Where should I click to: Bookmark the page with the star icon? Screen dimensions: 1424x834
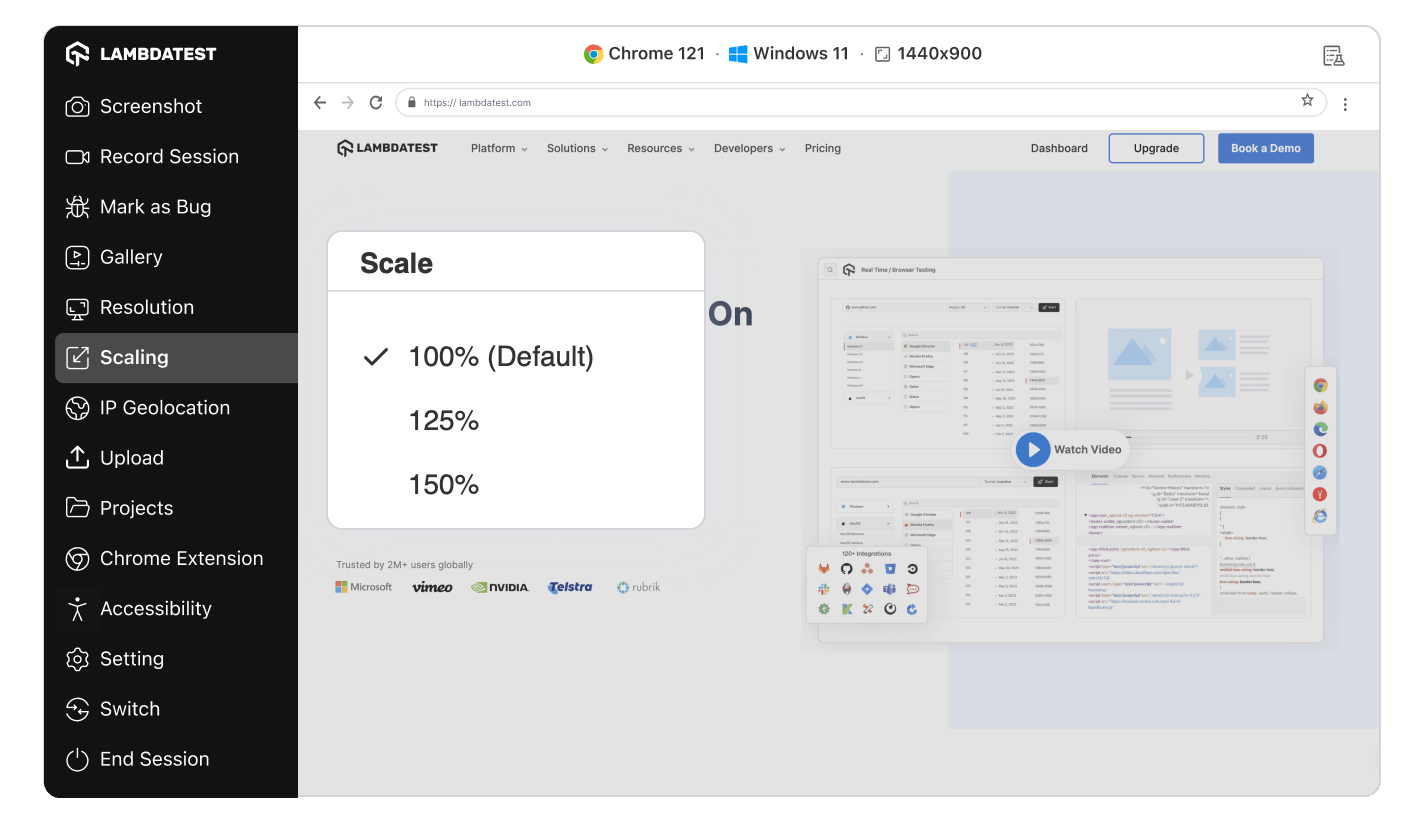coord(1307,101)
